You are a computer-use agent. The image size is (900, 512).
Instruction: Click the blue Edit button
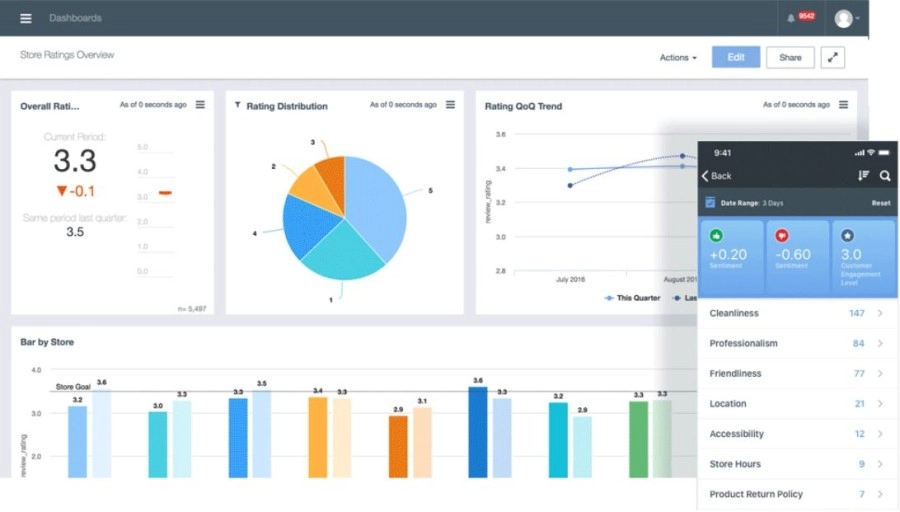[x=736, y=57]
